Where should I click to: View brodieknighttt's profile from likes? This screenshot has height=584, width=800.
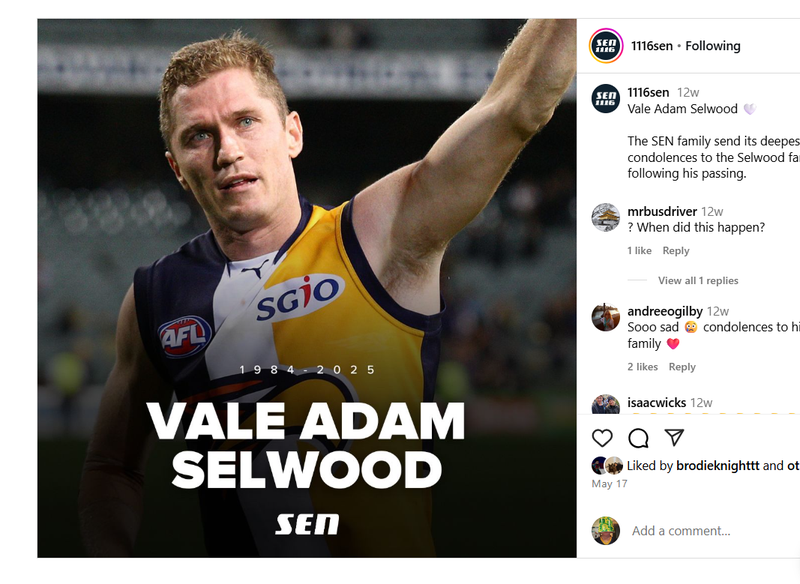(x=717, y=466)
